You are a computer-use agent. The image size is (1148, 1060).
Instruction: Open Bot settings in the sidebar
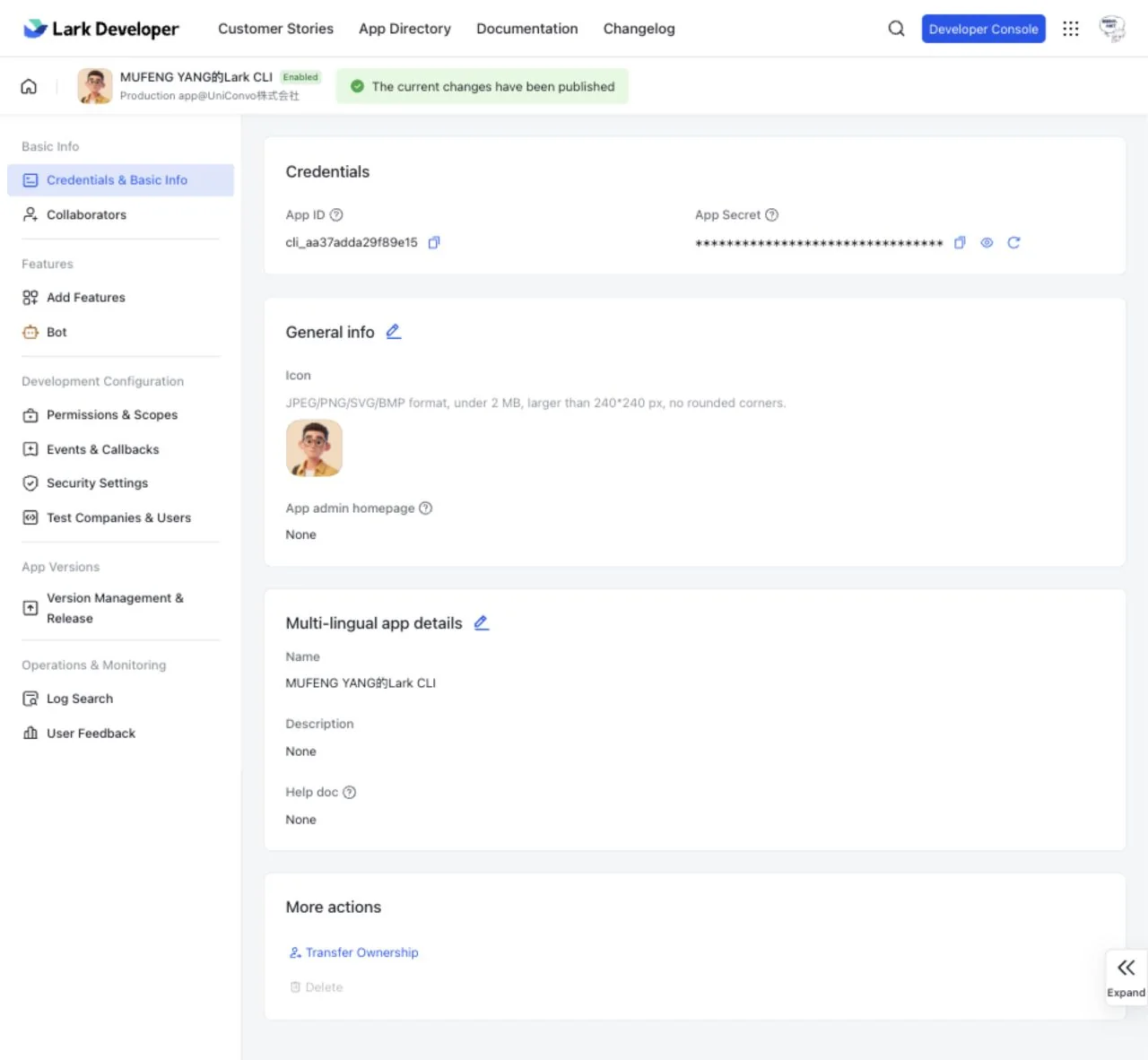click(x=120, y=333)
